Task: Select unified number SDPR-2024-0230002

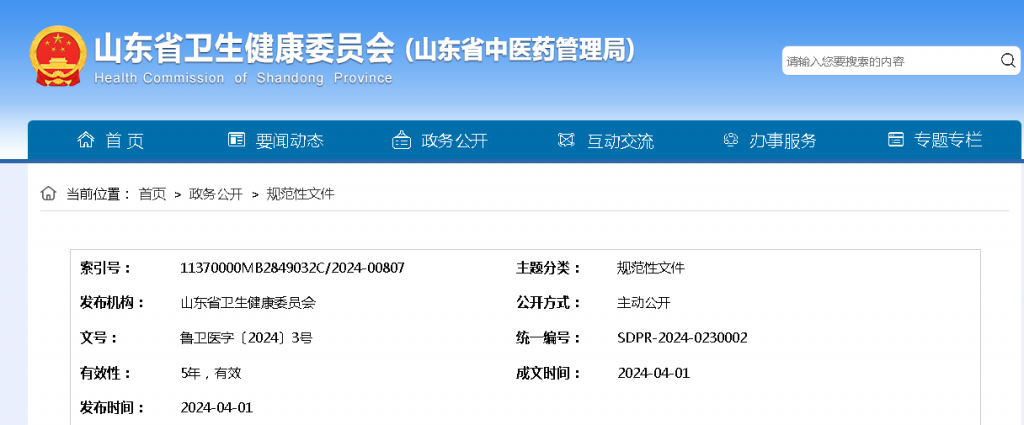Action: click(682, 338)
